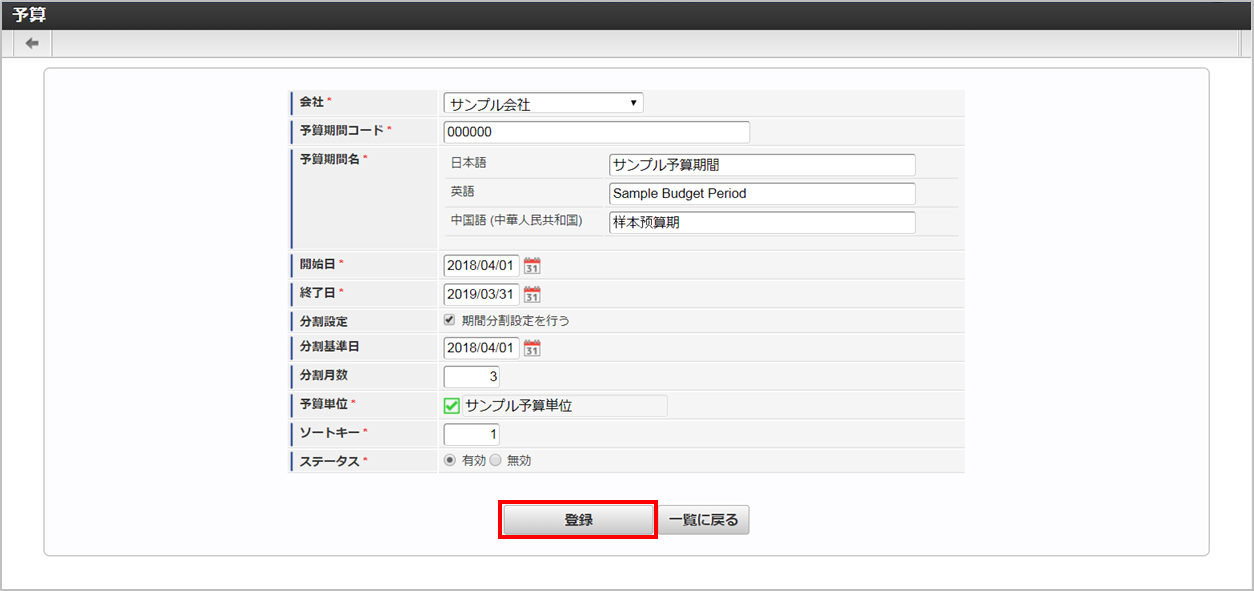This screenshot has height=591, width=1254.
Task: Edit the 日本語 budget period name field
Action: pyautogui.click(x=762, y=165)
